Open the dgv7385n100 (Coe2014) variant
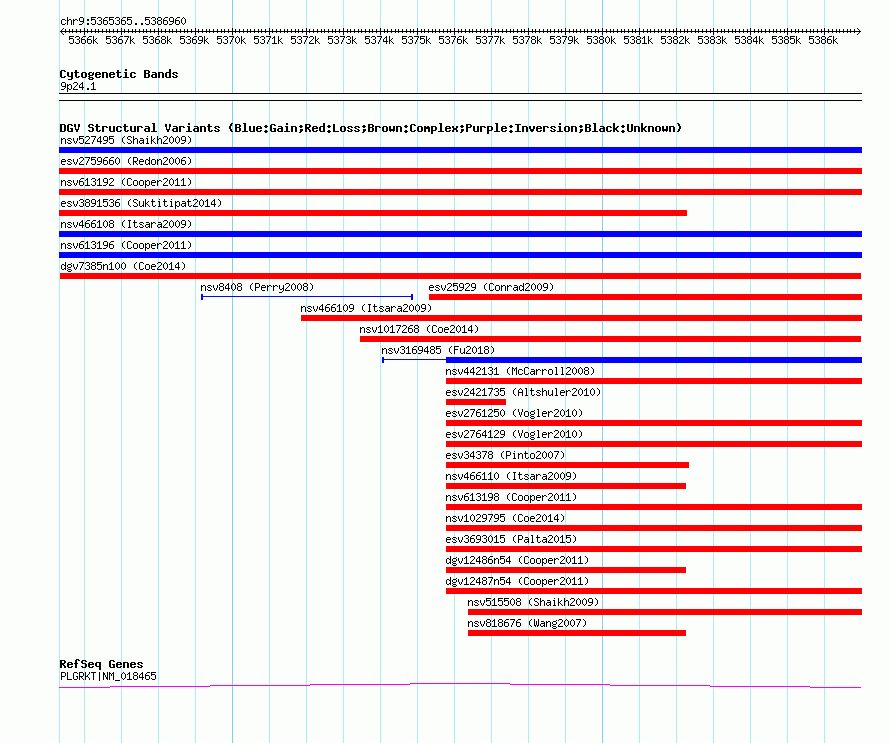 click(123, 266)
